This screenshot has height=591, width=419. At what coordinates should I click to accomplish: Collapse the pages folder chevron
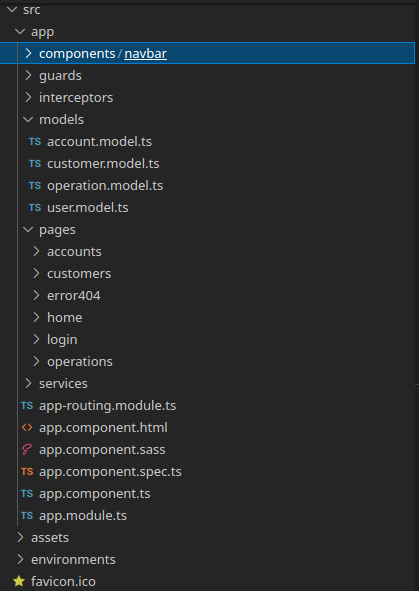click(28, 230)
